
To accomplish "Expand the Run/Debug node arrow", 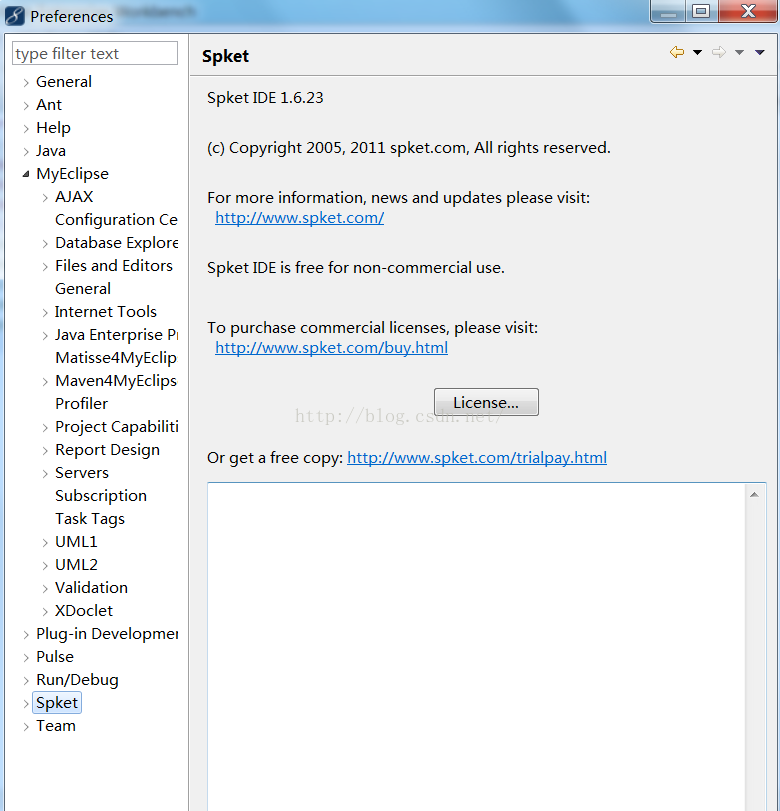I will (26, 681).
